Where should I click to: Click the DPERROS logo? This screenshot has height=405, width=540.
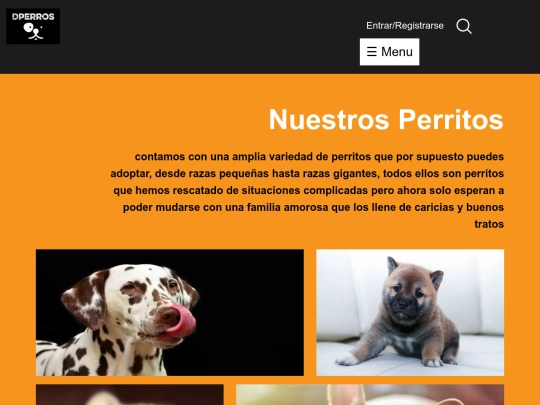[33, 26]
